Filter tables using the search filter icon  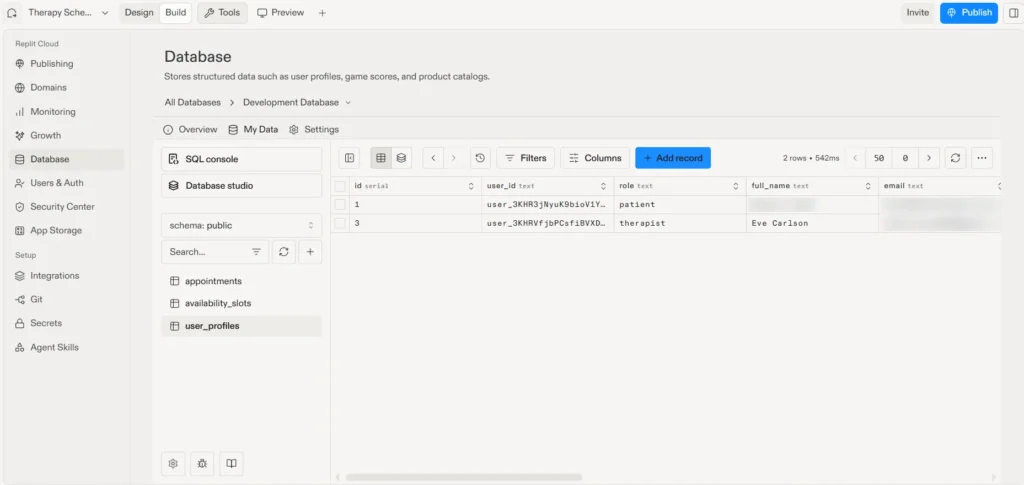(x=257, y=252)
